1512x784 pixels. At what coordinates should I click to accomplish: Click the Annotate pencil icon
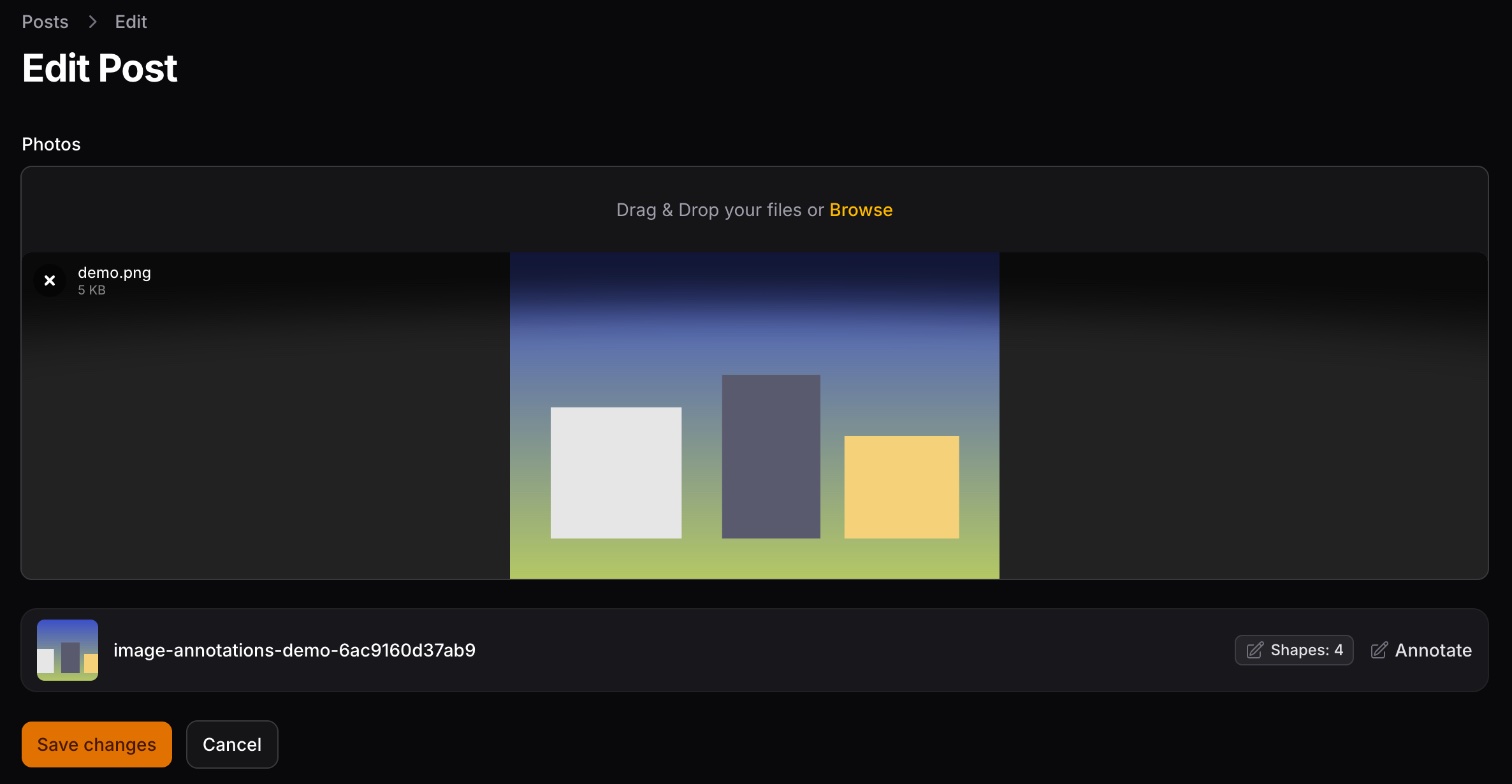pyautogui.click(x=1379, y=651)
